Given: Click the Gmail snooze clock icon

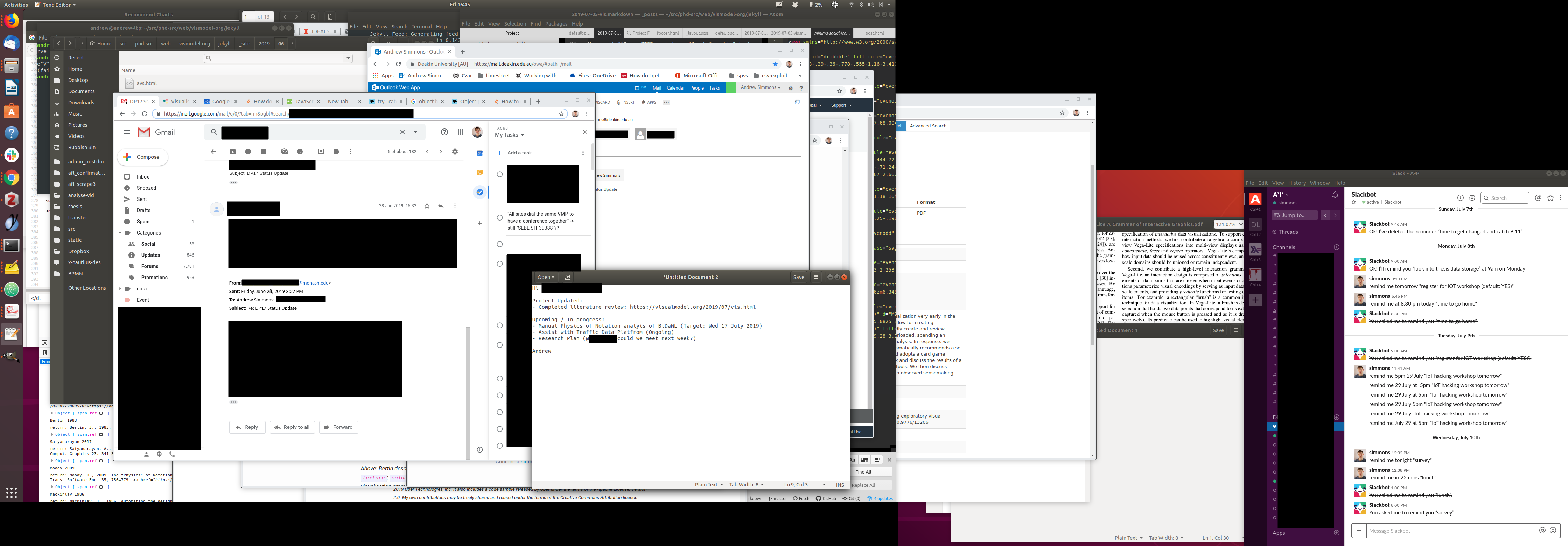Looking at the screenshot, I should pos(300,152).
